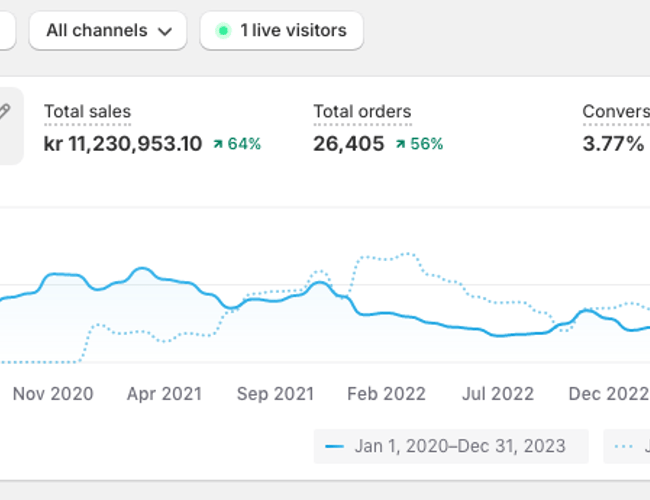
Task: Select the Total orders metric label
Action: 362,112
